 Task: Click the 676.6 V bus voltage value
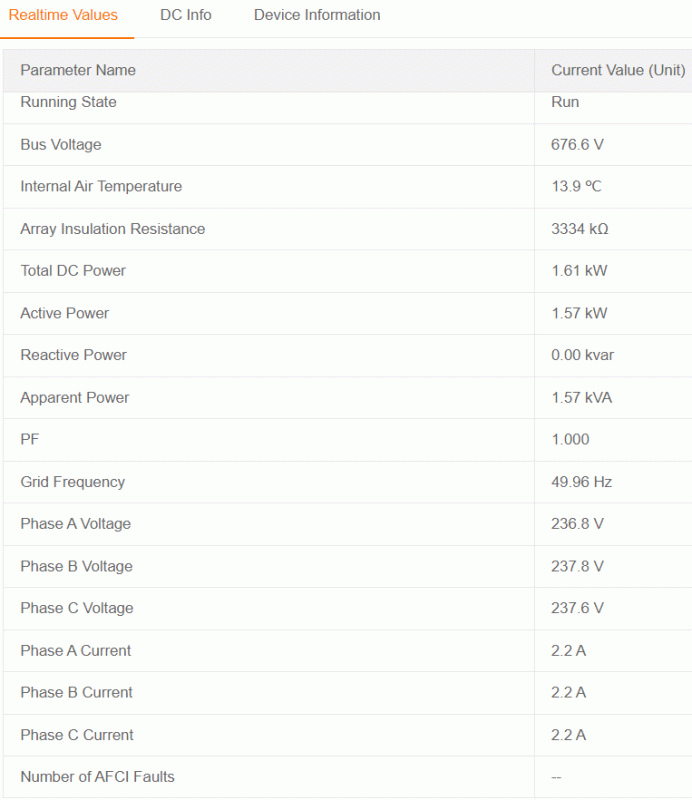tap(577, 145)
